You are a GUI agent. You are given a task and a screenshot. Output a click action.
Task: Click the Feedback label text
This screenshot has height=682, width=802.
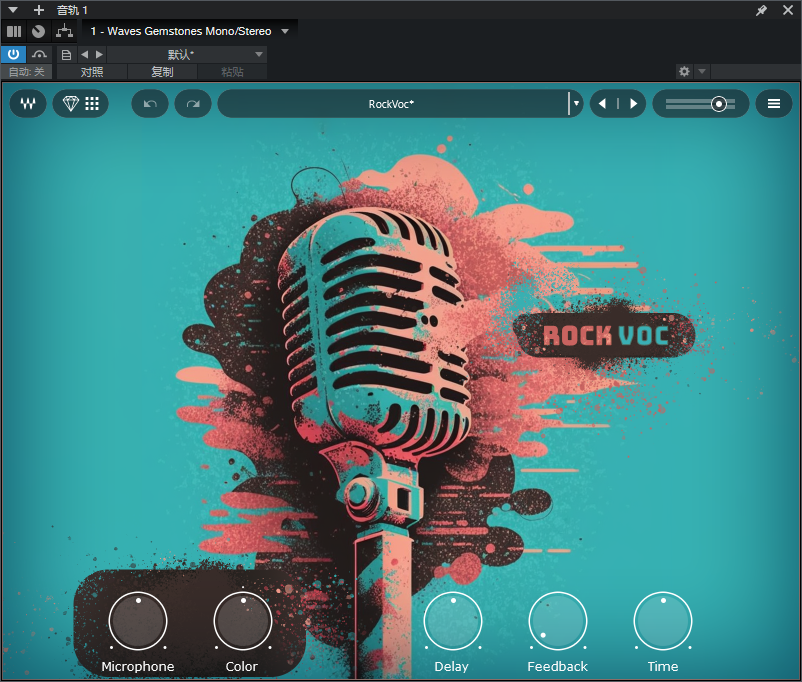558,666
